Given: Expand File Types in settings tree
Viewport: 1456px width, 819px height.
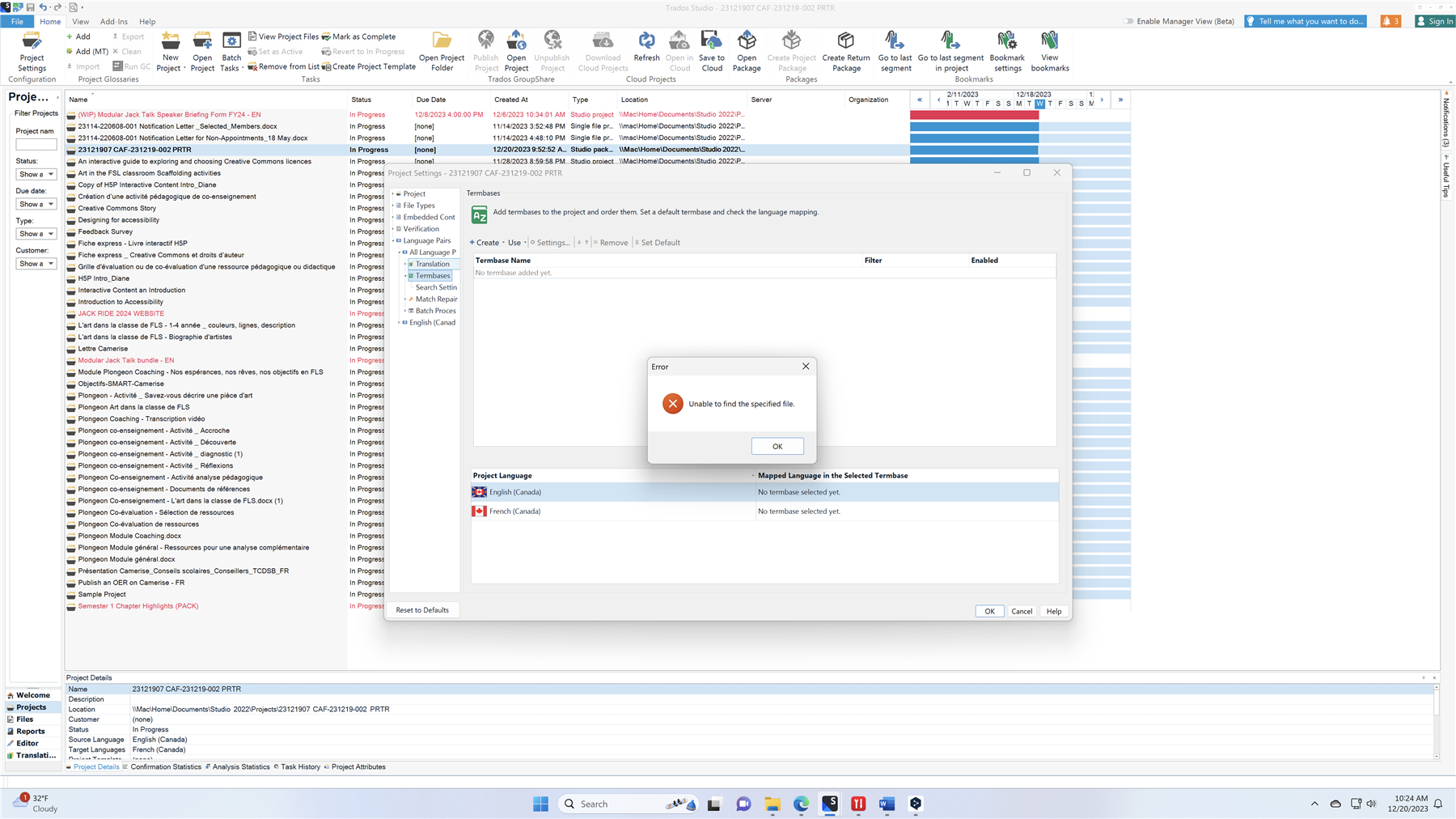Looking at the screenshot, I should [393, 206].
